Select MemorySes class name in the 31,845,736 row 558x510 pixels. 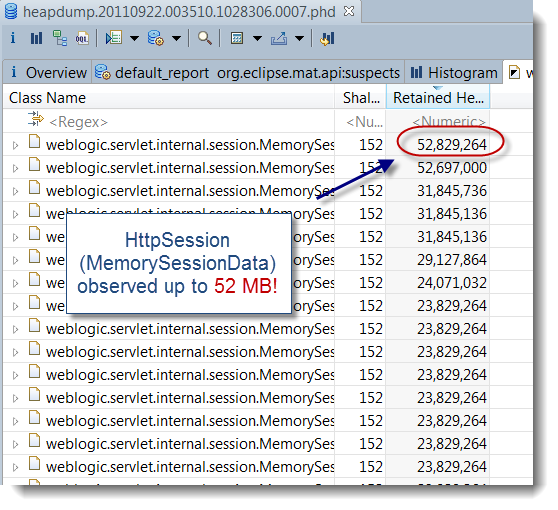(190, 191)
